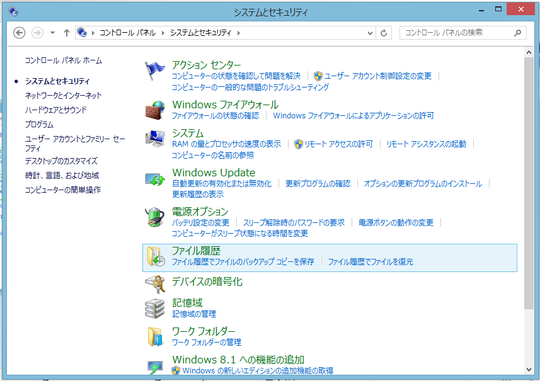The width and height of the screenshot is (540, 381).
Task: Open ユーザー アカウントとファミリー セーフティ category
Action: click(75, 143)
